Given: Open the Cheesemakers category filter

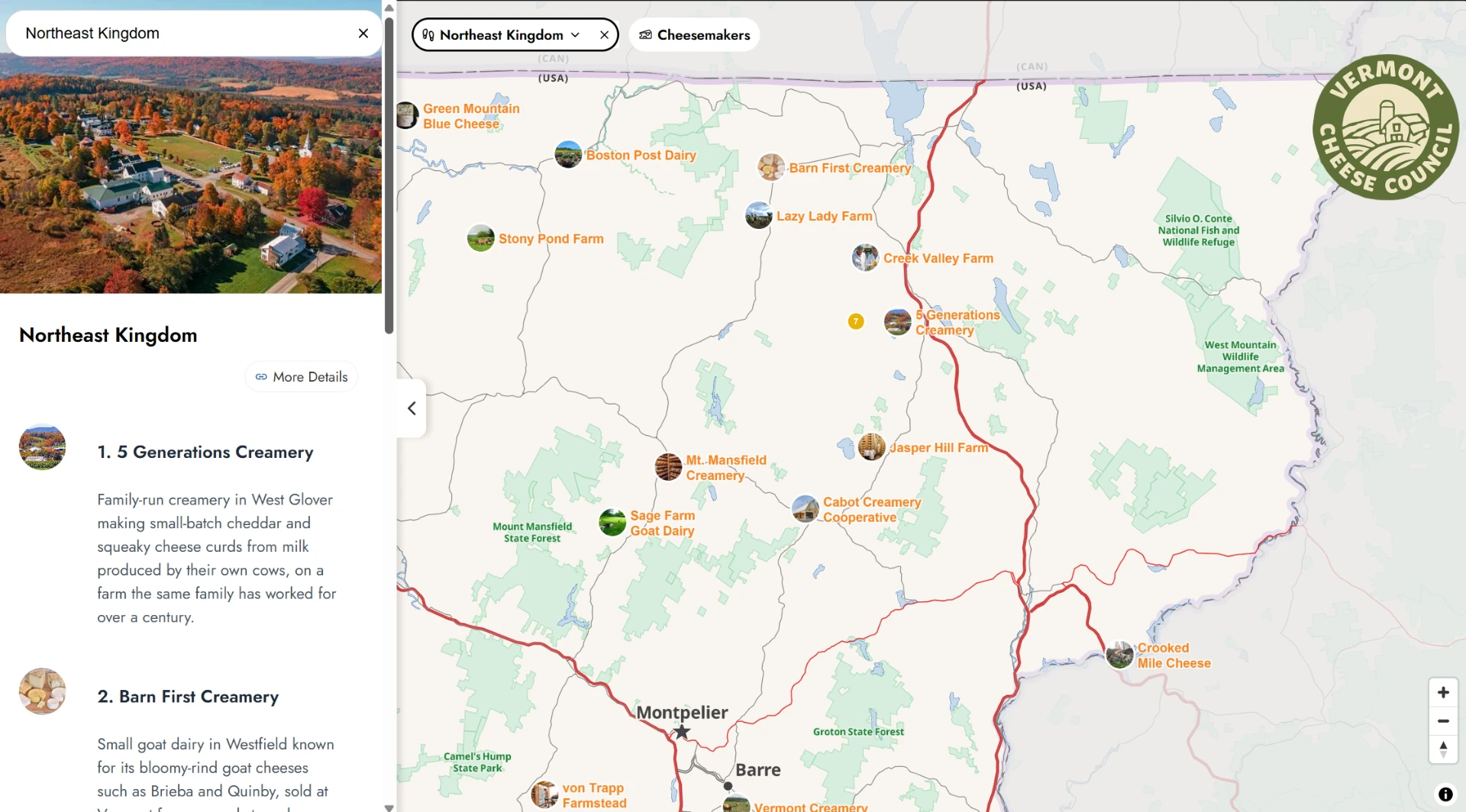Looking at the screenshot, I should [x=694, y=35].
